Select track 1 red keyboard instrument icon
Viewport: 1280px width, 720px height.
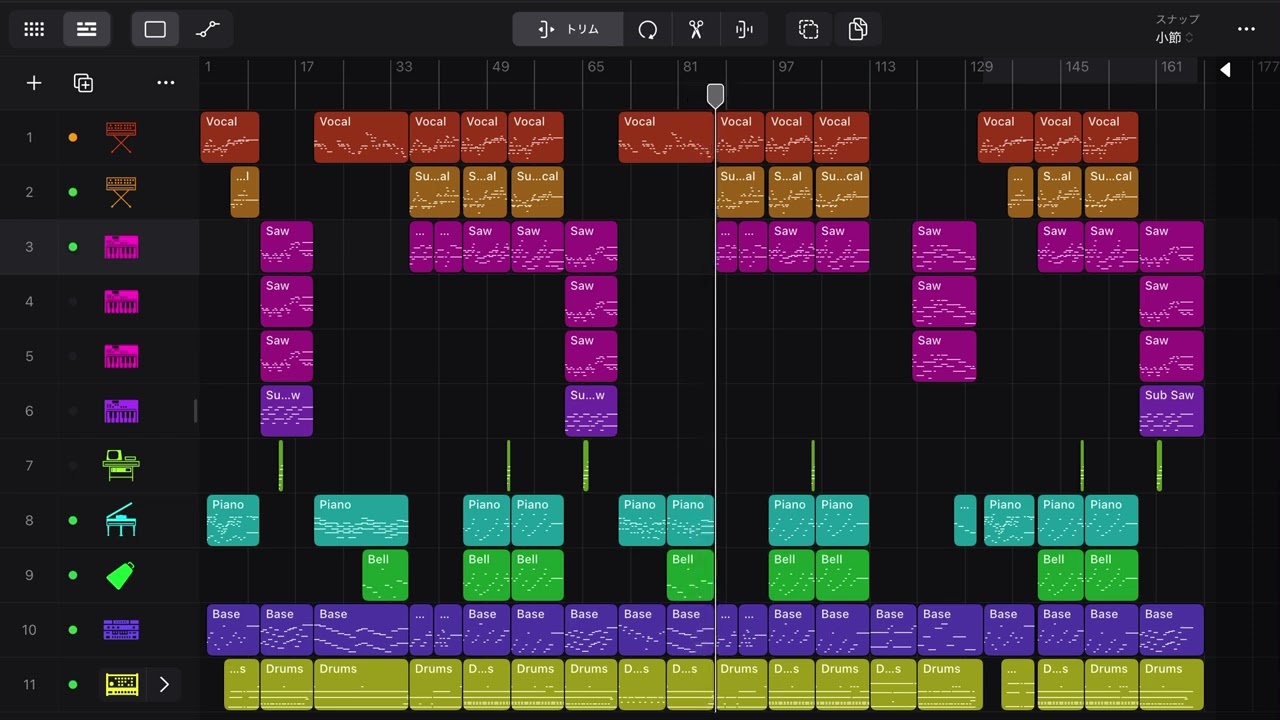click(121, 137)
